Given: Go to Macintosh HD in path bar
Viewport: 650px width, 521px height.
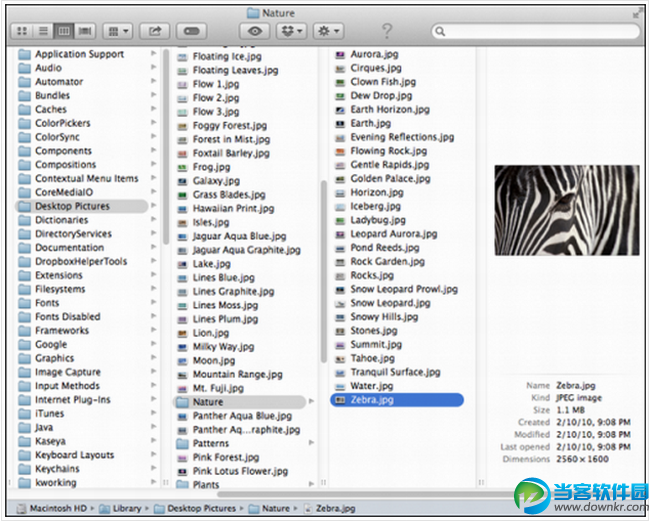Looking at the screenshot, I should point(52,508).
